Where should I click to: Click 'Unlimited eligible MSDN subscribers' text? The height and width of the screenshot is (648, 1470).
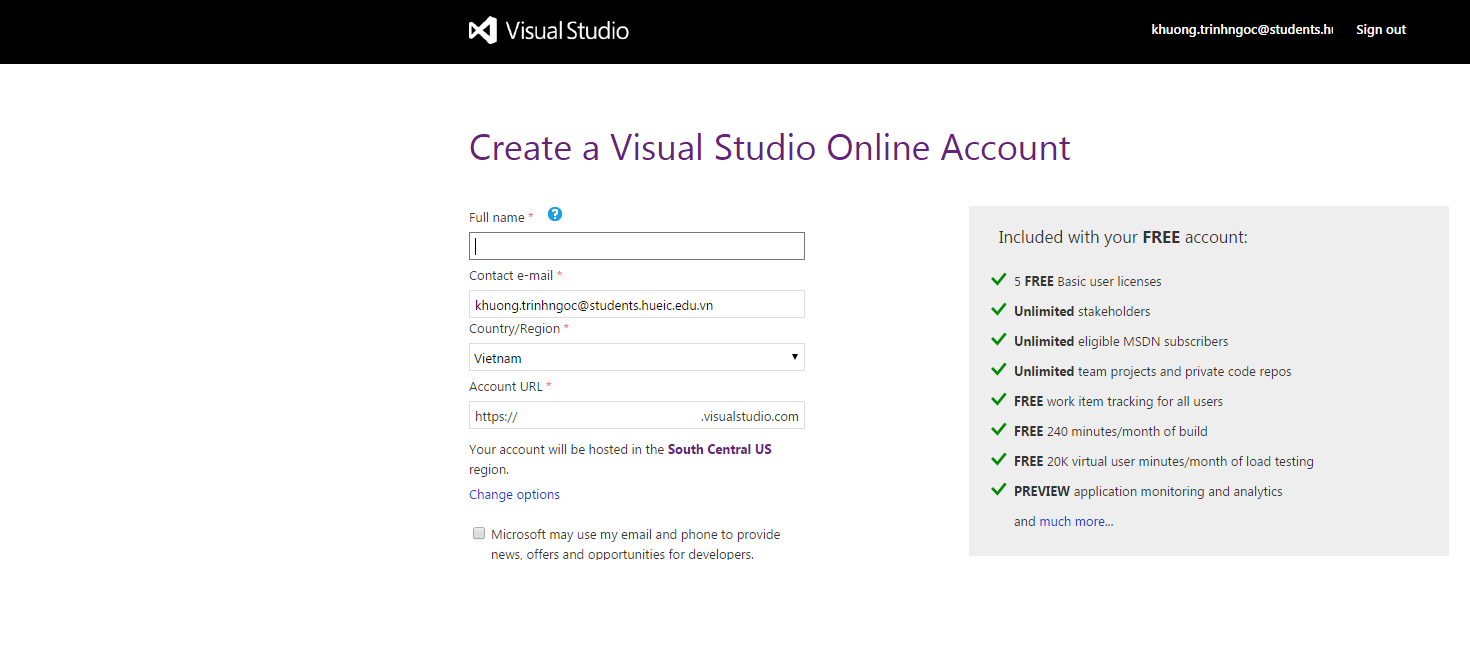pos(1121,342)
